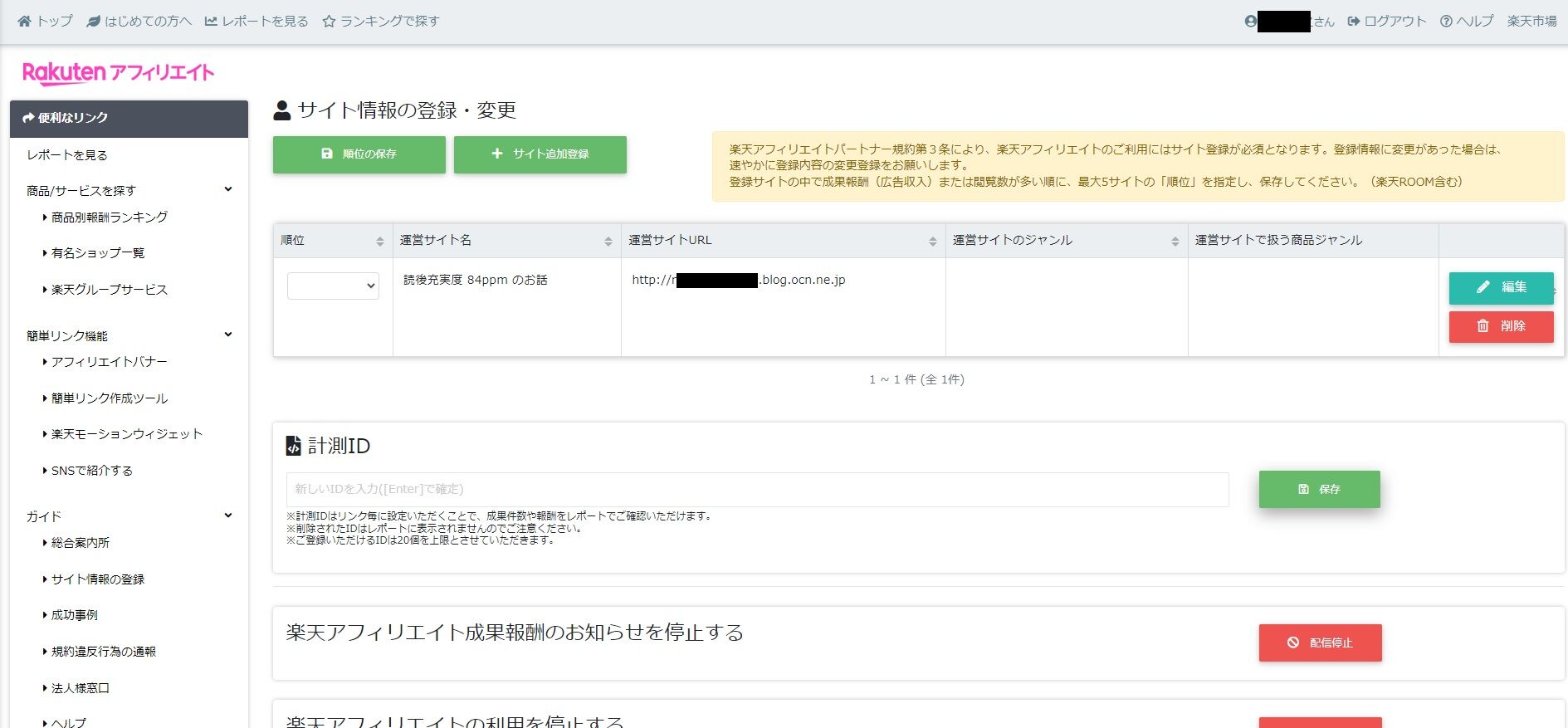Open sidebar link 楽天グループサービス
The height and width of the screenshot is (728, 1568).
coord(110,290)
